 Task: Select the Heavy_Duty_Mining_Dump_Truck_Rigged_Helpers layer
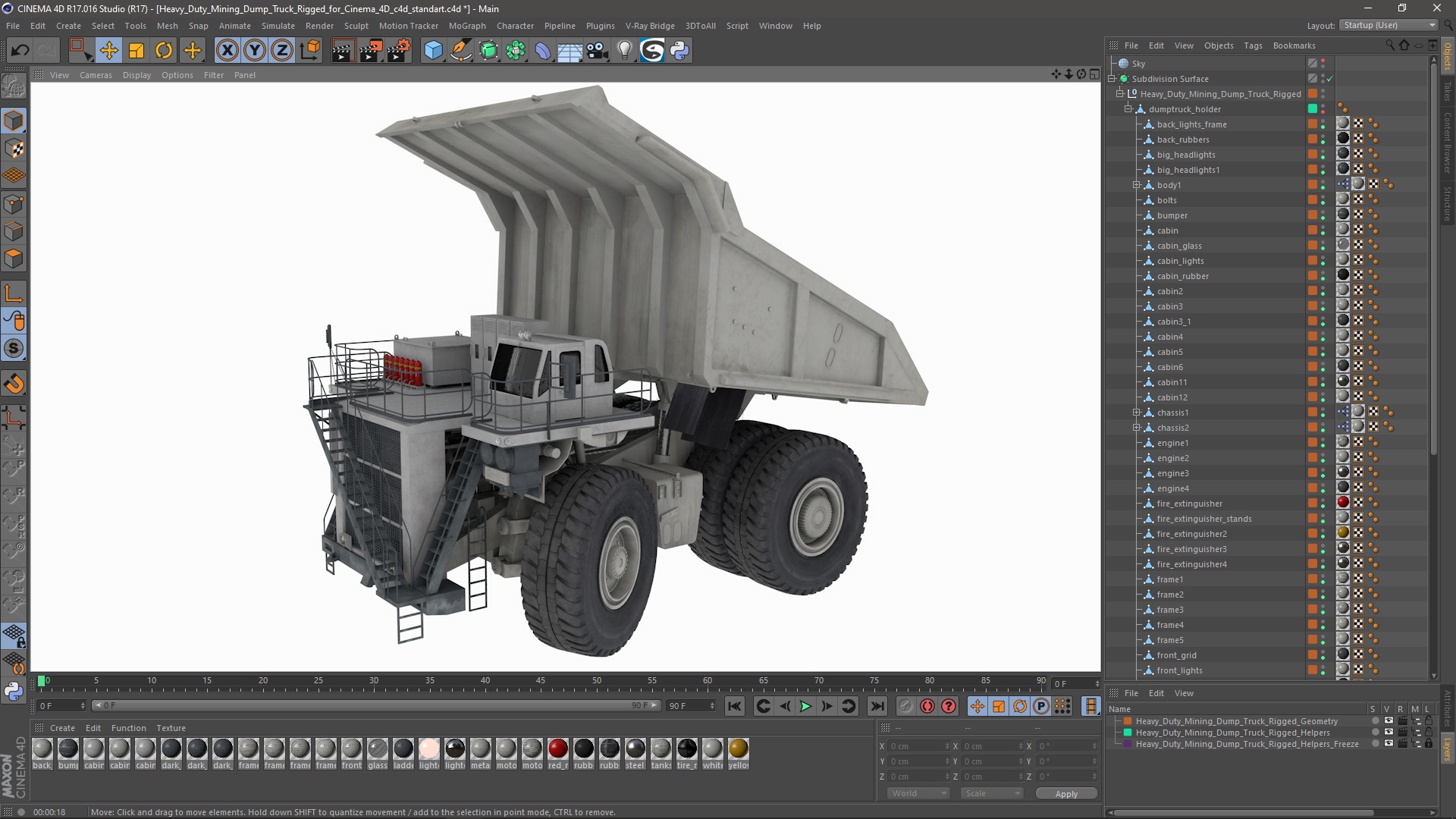point(1232,733)
